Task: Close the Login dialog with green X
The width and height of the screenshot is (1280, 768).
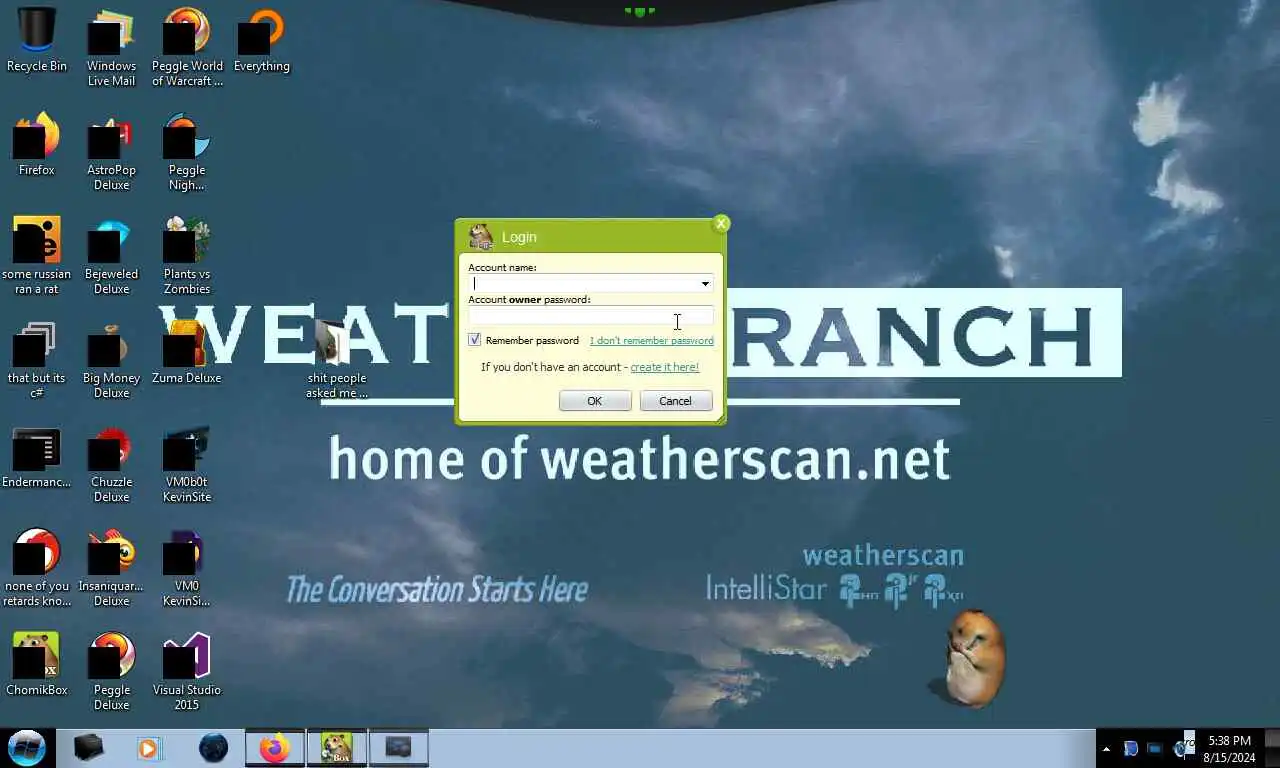Action: (721, 224)
